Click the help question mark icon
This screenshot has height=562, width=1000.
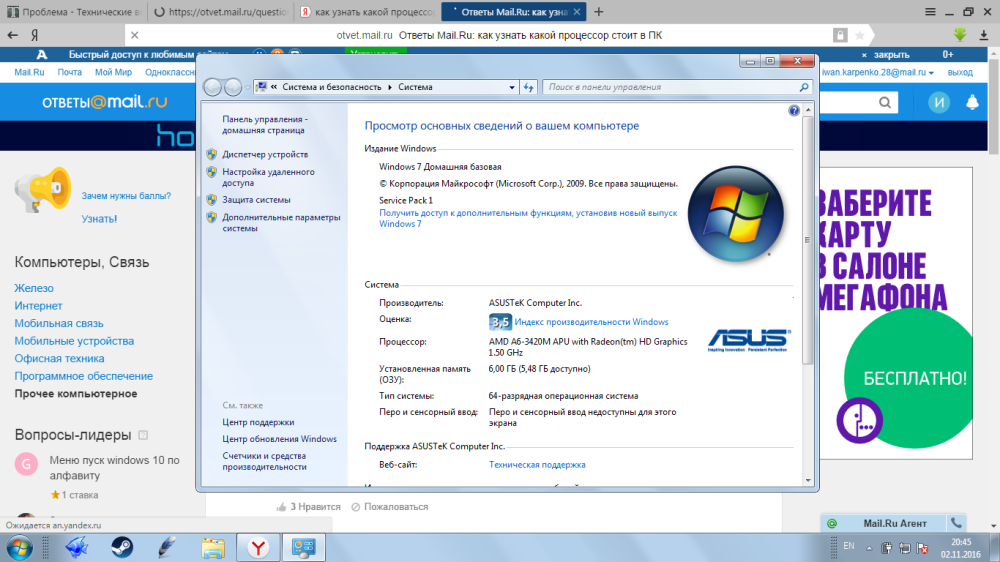pos(793,110)
